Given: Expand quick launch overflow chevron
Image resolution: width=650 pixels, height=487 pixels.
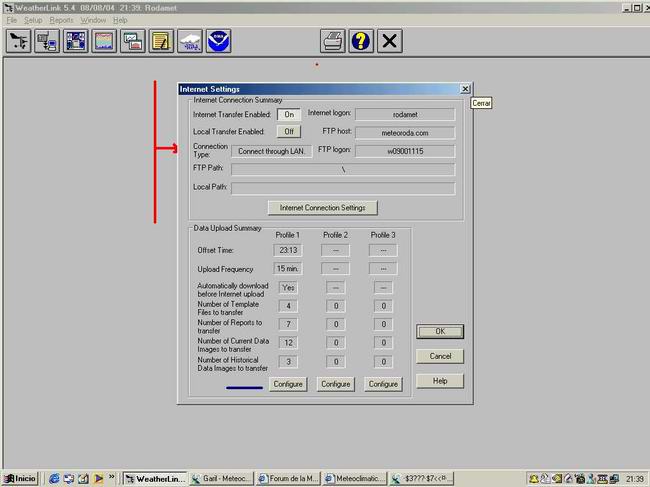Looking at the screenshot, I should coord(112,477).
